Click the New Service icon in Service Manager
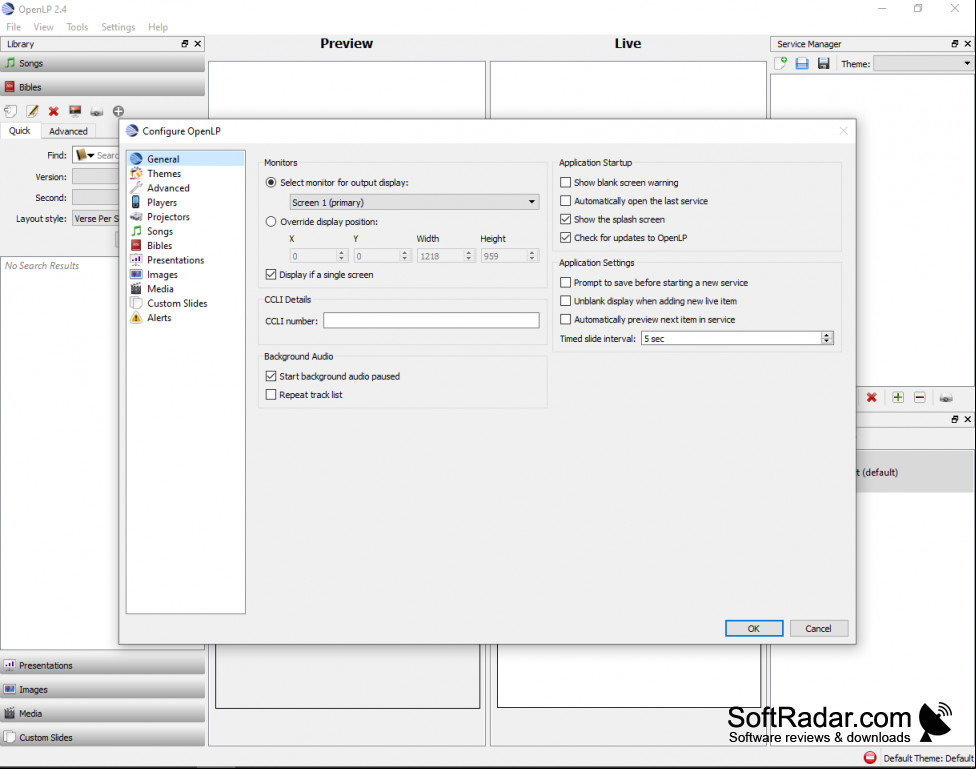Screen dimensions: 976x769 point(781,64)
